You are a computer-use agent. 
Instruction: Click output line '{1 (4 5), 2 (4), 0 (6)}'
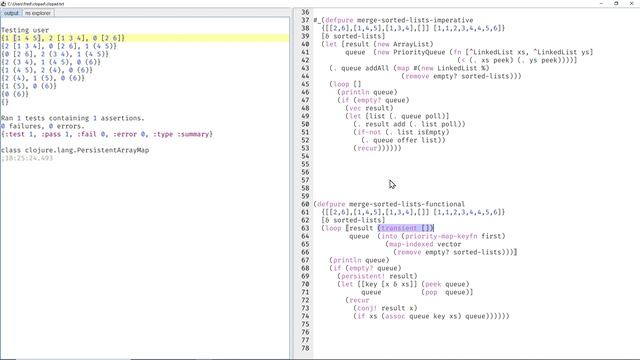pos(47,70)
